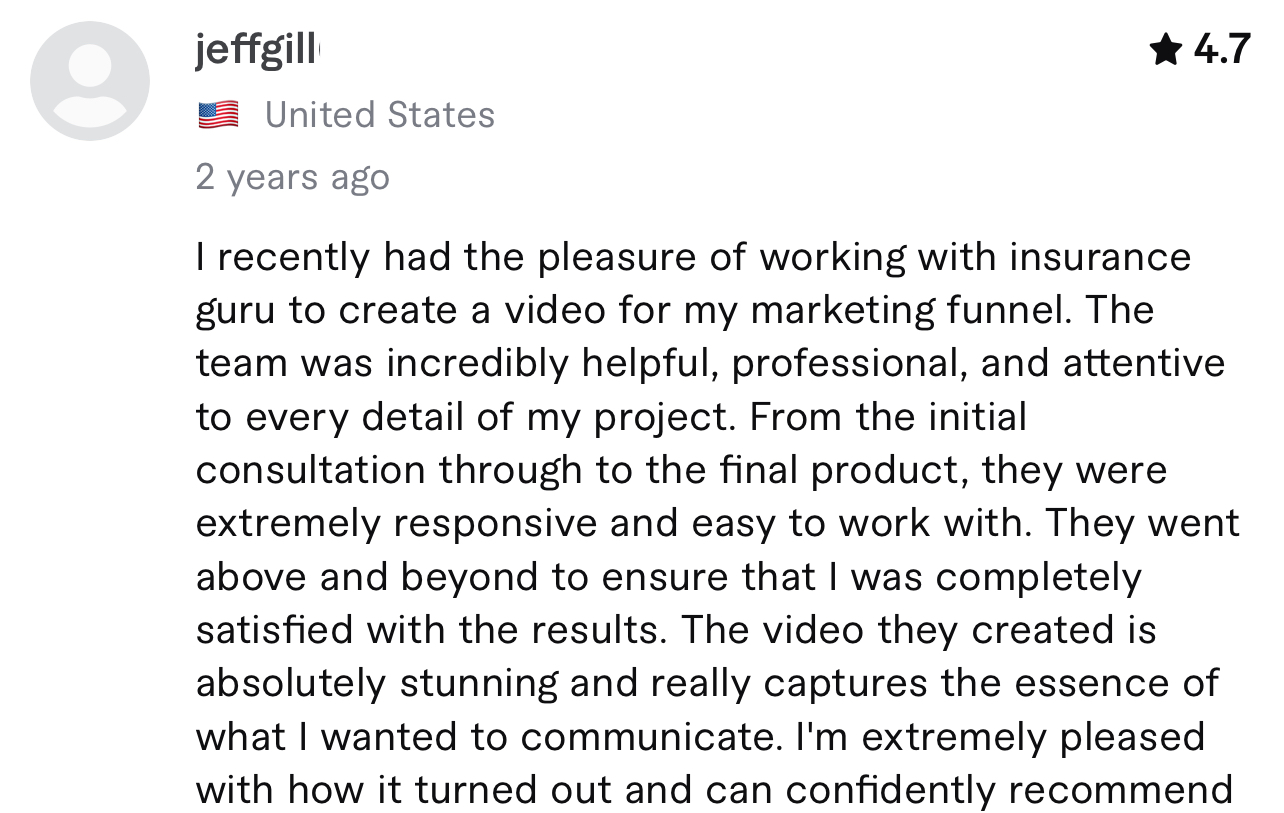Click the "2 years ago" timestamp
Viewport: 1284px width, 813px height.
(293, 177)
